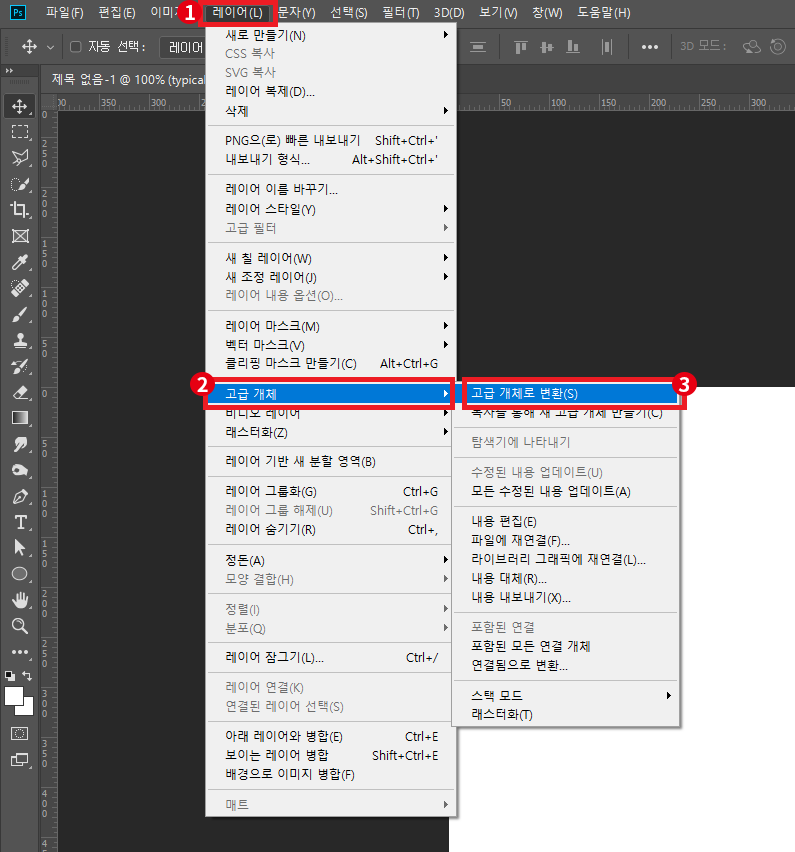Viewport: 795px width, 852px height.
Task: Choose 레이어 잠그기(L)... entry
Action: (x=331, y=657)
